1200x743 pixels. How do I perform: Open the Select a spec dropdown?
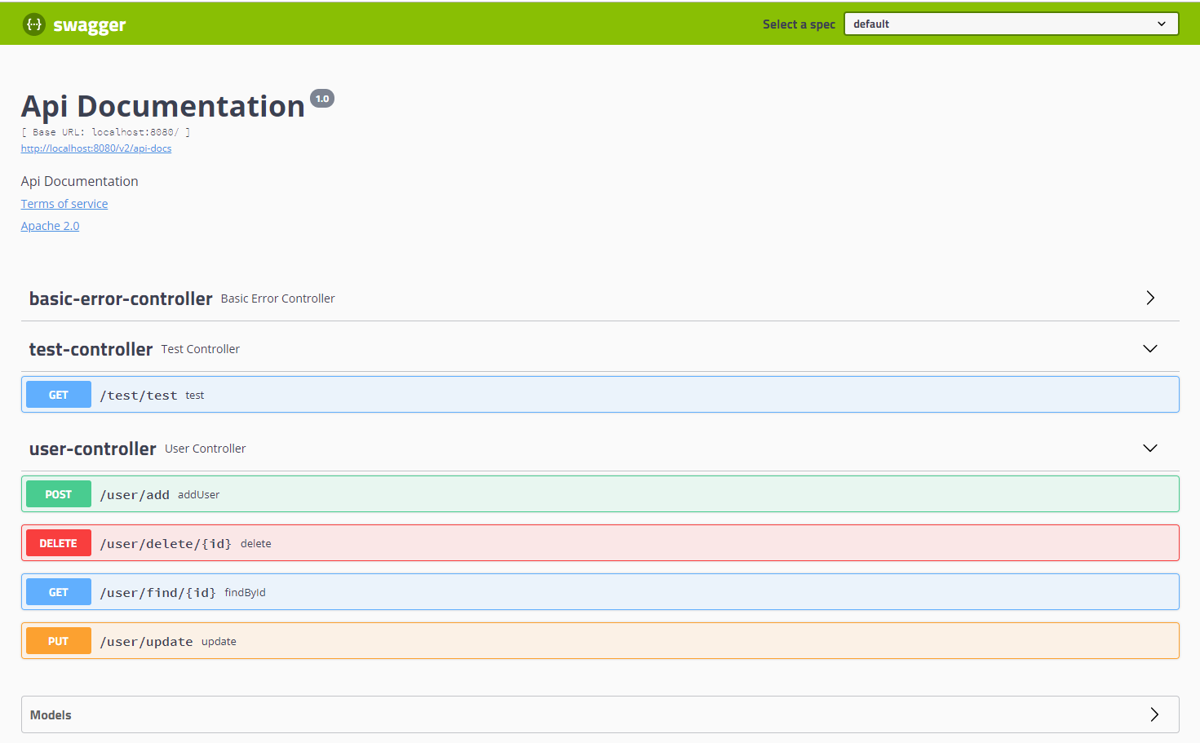[x=1011, y=24]
